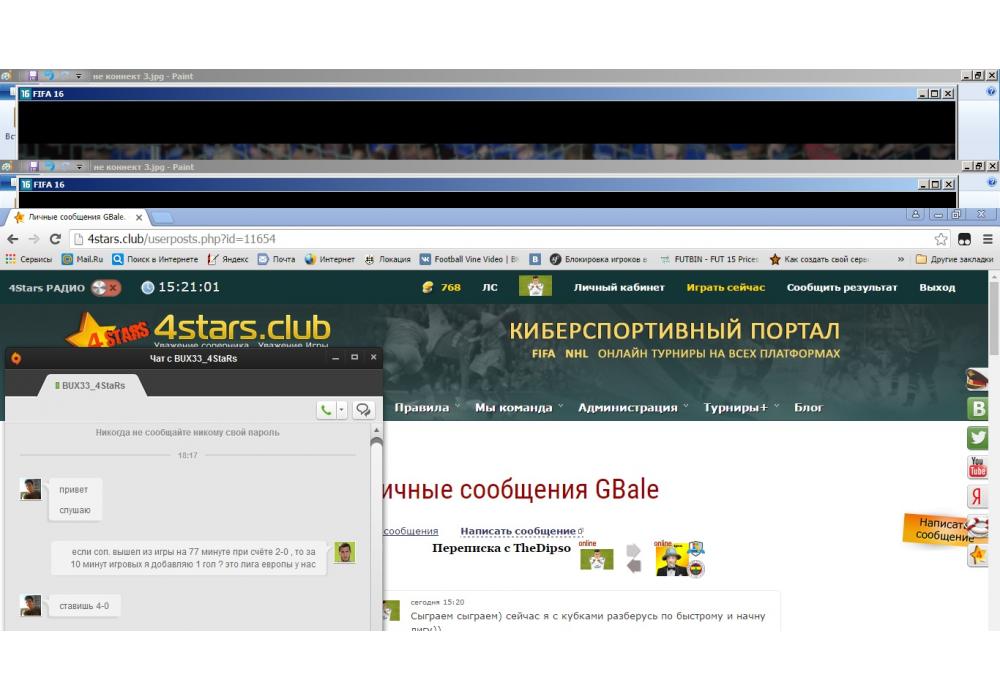Viewport: 1000px width, 700px height.
Task: Click the 4stars.club site logo
Action: [x=198, y=329]
